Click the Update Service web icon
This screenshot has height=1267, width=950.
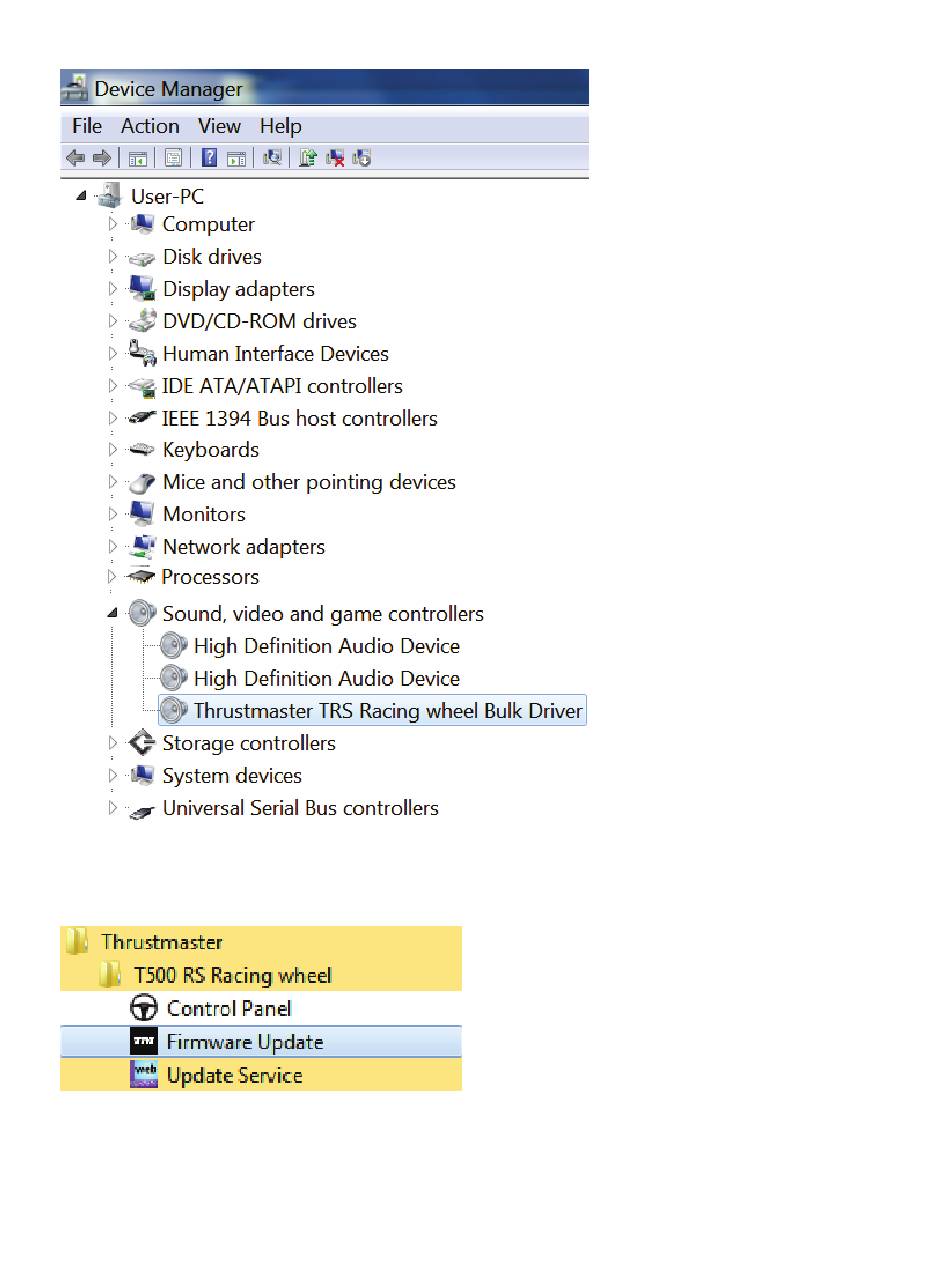point(145,1075)
